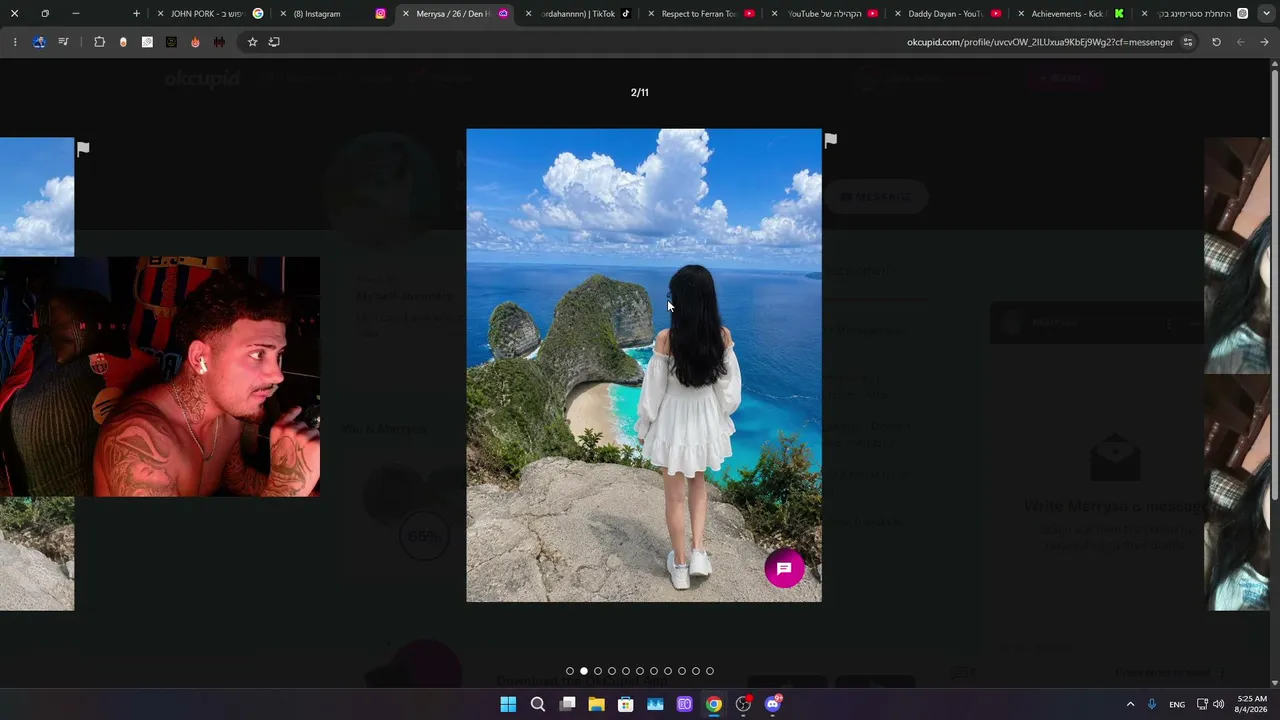Bookmark this page with the star icon
This screenshot has width=1280, height=720.
252,42
